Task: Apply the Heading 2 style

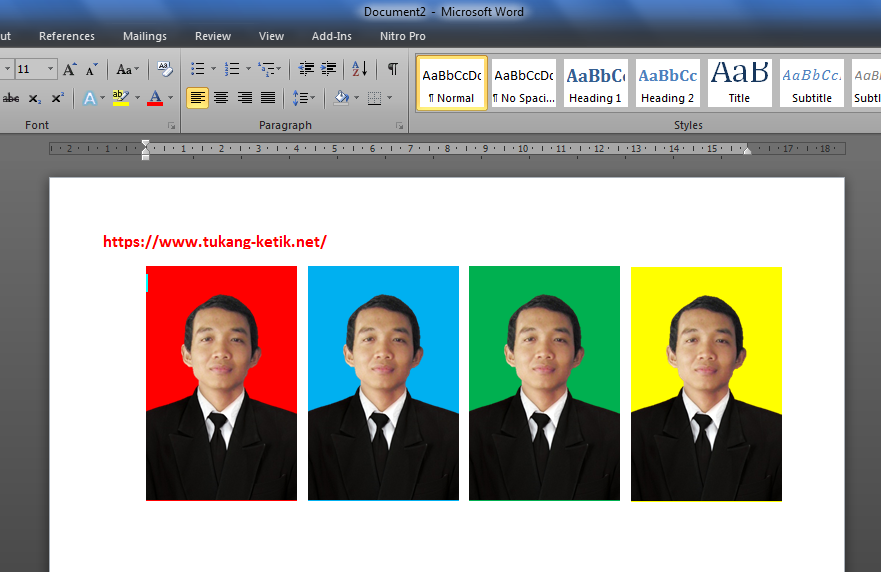Action: tap(667, 83)
